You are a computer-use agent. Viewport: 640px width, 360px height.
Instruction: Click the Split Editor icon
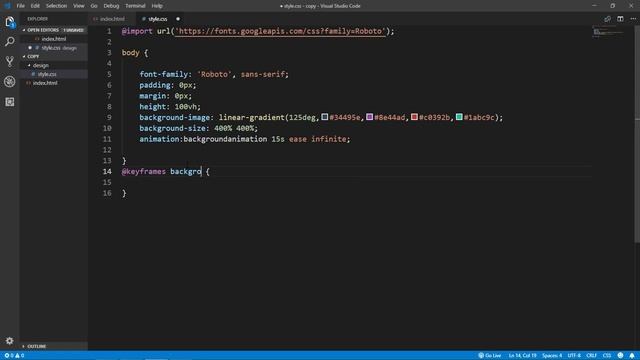tap(620, 19)
